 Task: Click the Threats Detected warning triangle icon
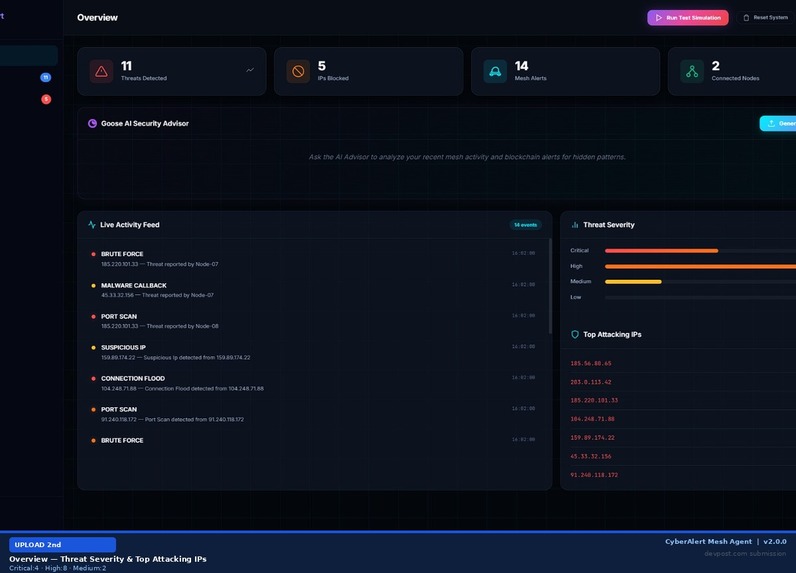coord(102,72)
